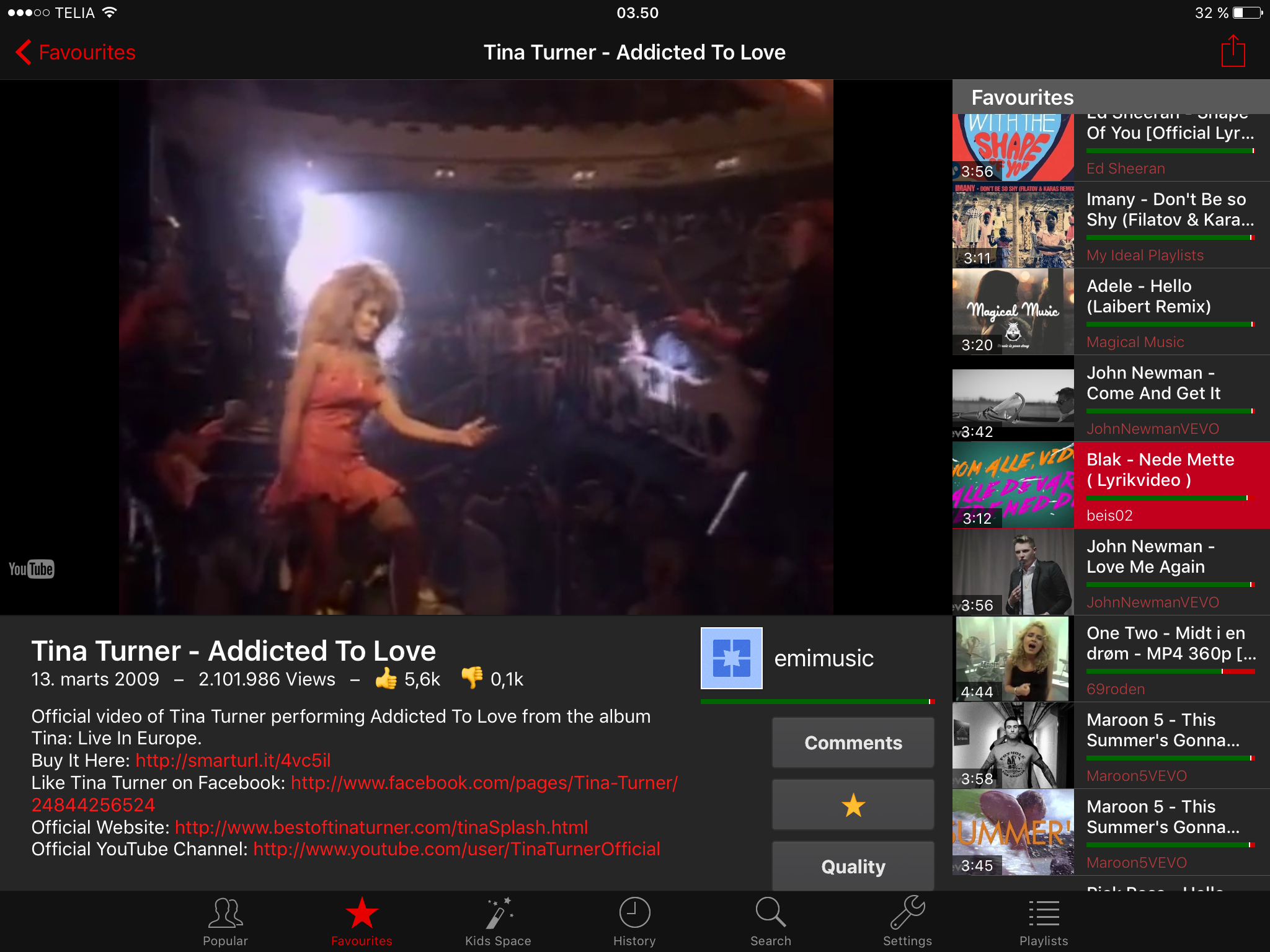Tap the Wi-Fi status icon
Screen dimensions: 1270x952
[x=109, y=12]
